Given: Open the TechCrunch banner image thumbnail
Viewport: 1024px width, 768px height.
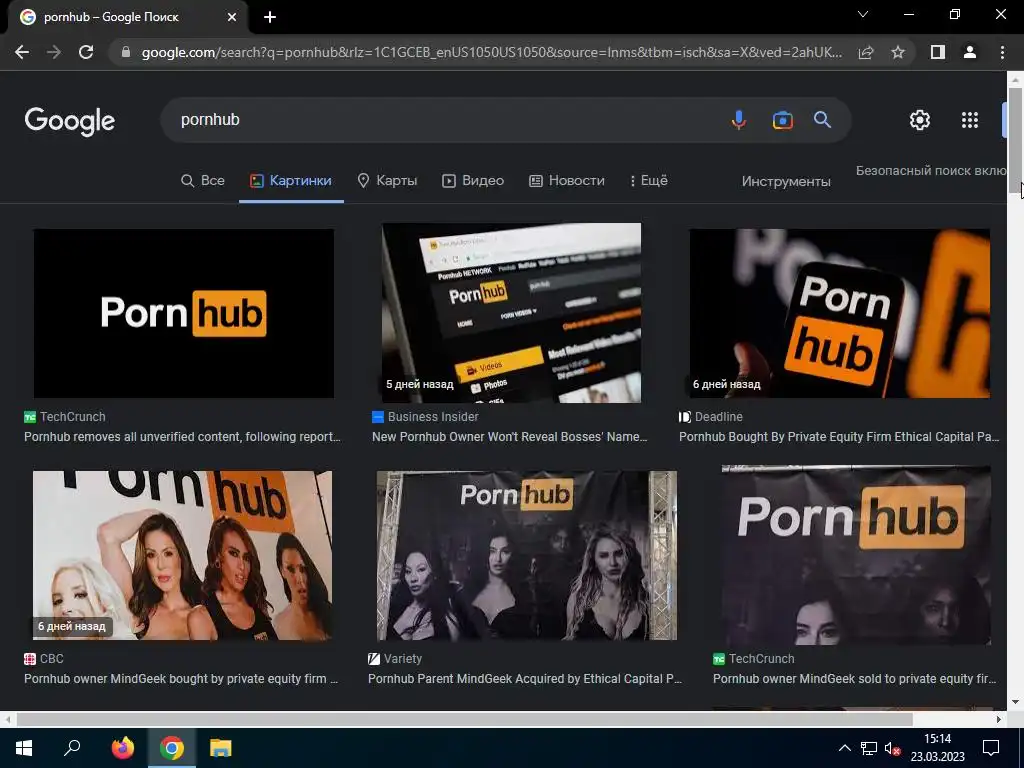Looking at the screenshot, I should (x=856, y=555).
